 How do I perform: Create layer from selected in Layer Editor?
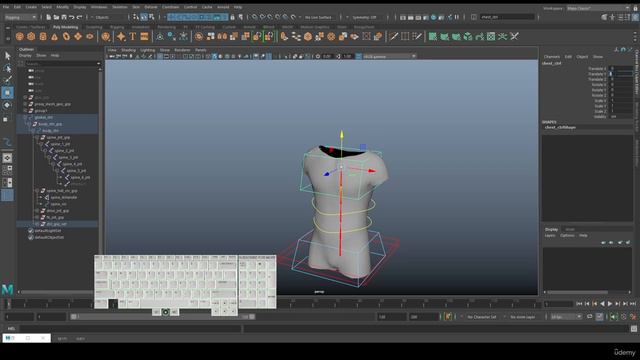628,242
